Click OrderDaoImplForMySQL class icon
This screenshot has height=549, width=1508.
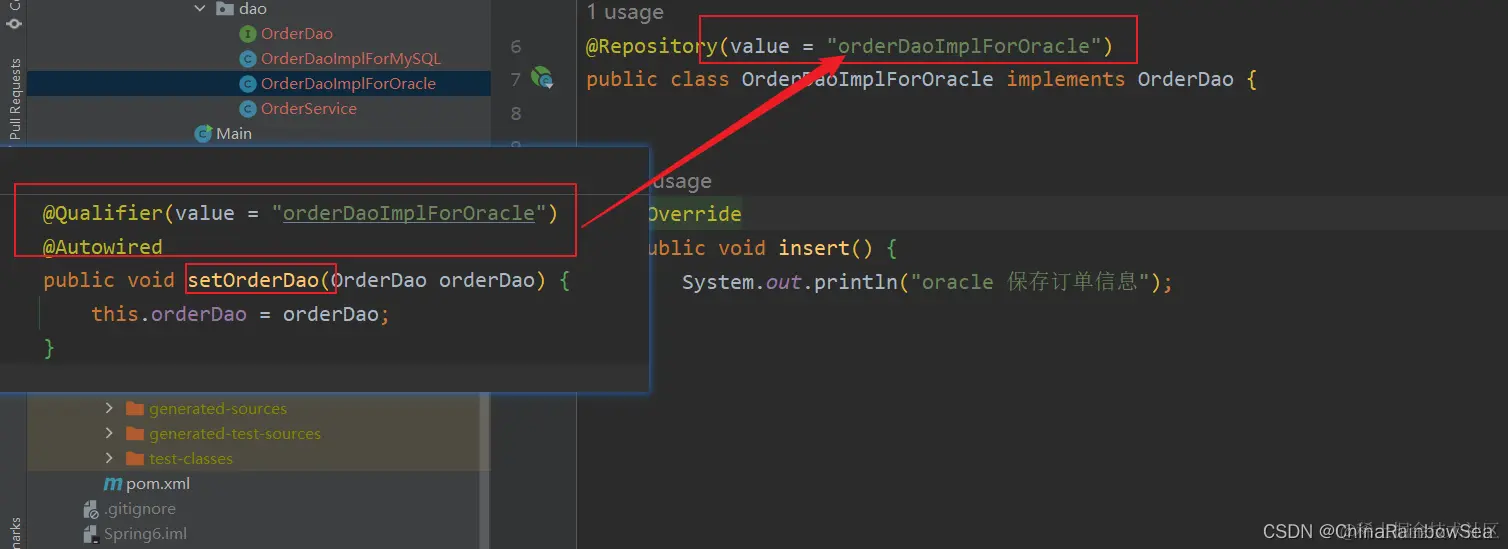pos(248,59)
